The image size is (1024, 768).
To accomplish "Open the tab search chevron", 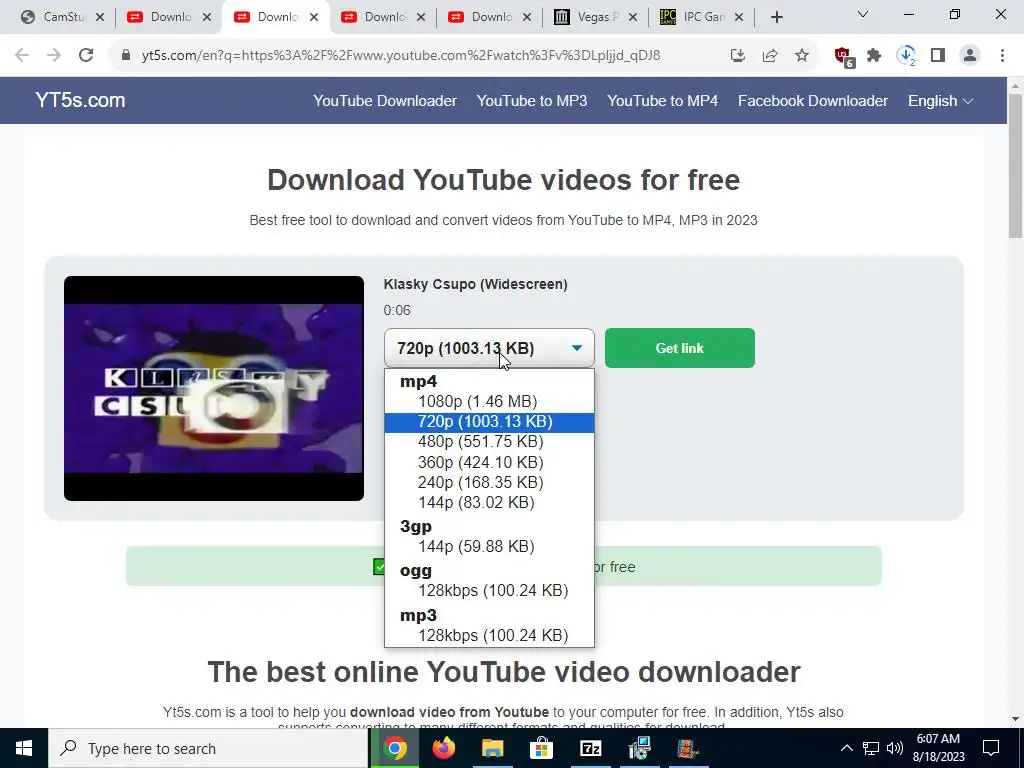I will pyautogui.click(x=863, y=14).
